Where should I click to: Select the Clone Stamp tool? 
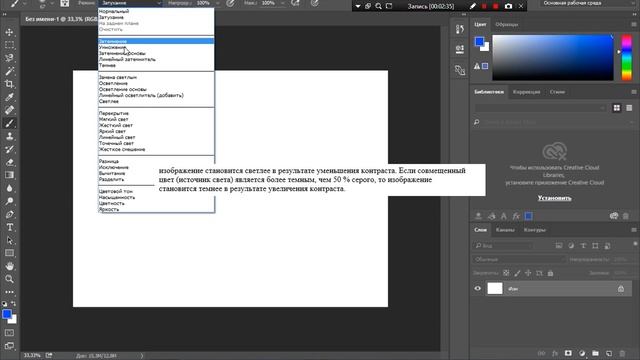click(9, 136)
